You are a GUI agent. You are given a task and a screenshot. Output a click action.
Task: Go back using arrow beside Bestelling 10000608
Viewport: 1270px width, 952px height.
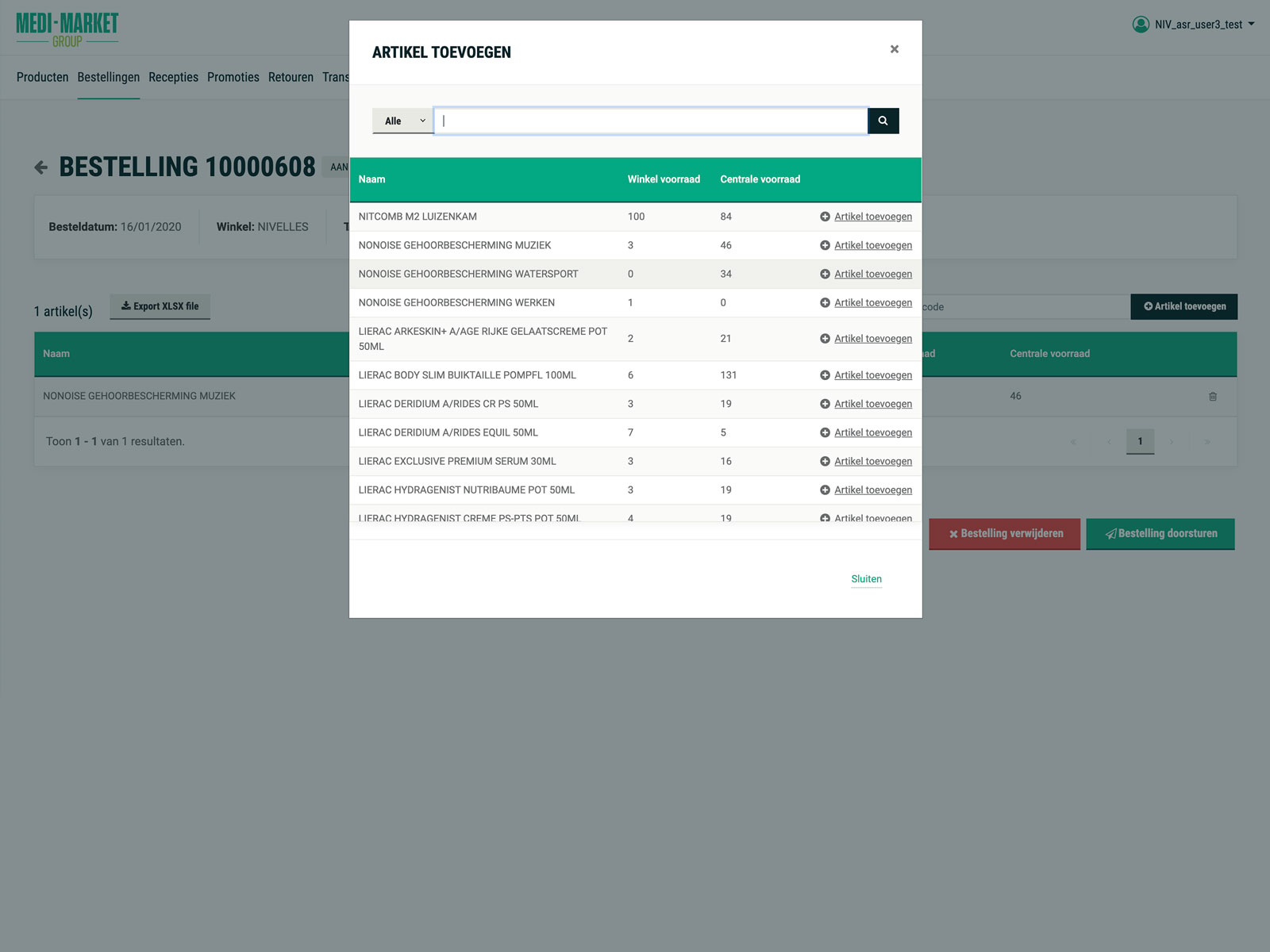click(x=41, y=167)
